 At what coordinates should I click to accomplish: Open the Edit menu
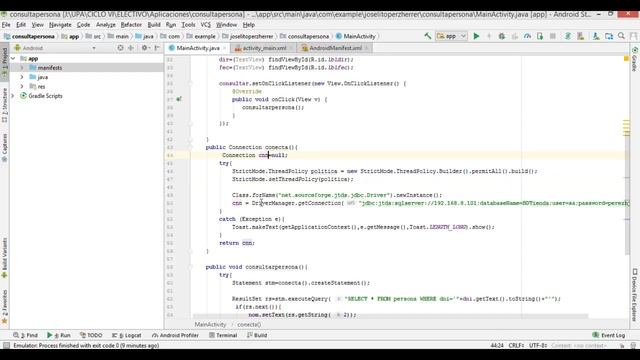pos(21,25)
